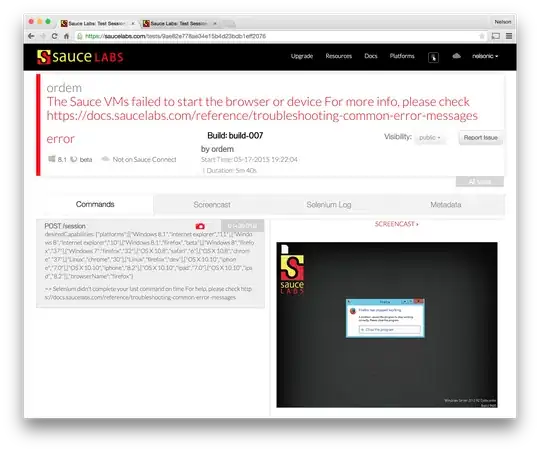The image size is (540, 452).
Task: Click the Nelson profile button in Chrome
Action: [503, 22]
